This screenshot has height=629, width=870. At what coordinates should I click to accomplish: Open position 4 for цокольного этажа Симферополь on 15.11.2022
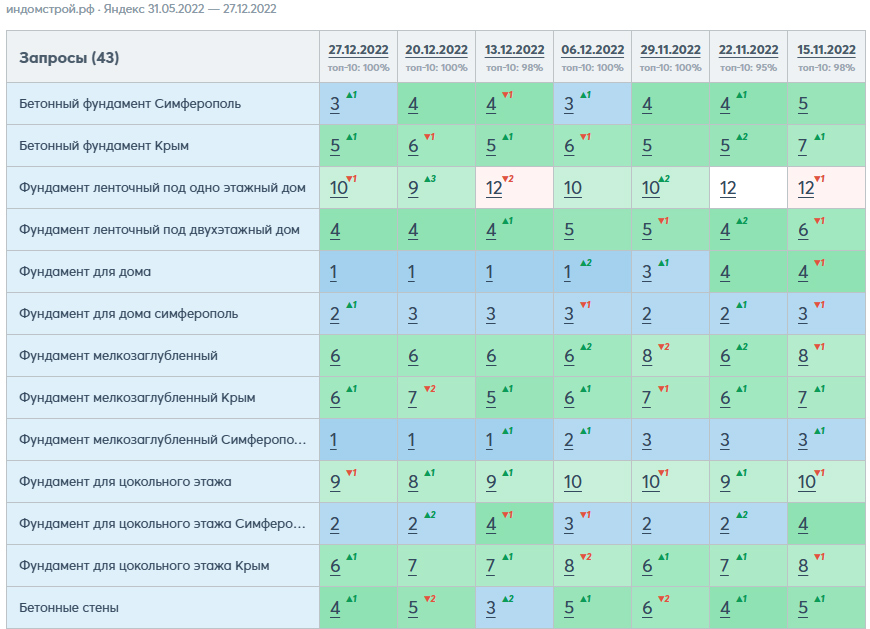pyautogui.click(x=803, y=524)
